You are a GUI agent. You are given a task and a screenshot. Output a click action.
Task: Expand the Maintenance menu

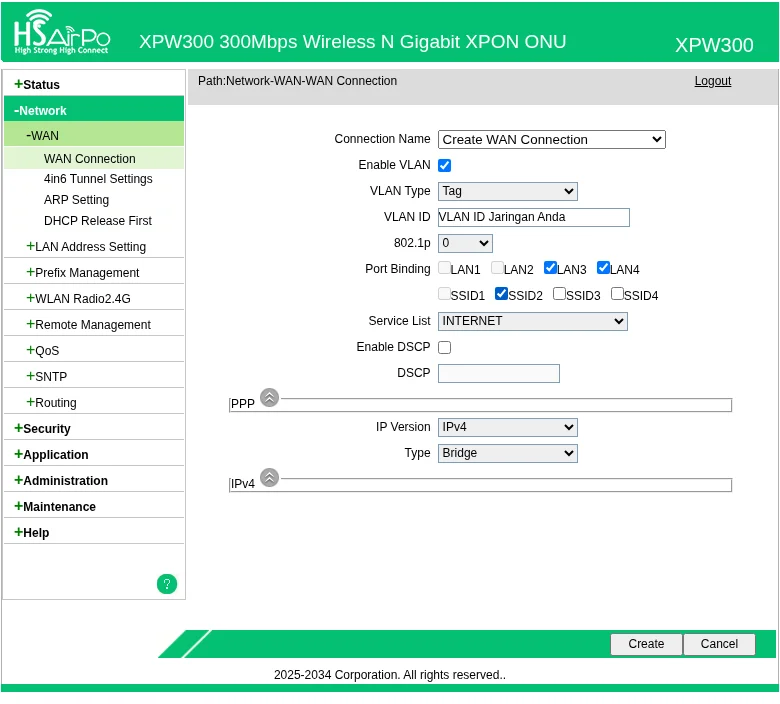94,506
